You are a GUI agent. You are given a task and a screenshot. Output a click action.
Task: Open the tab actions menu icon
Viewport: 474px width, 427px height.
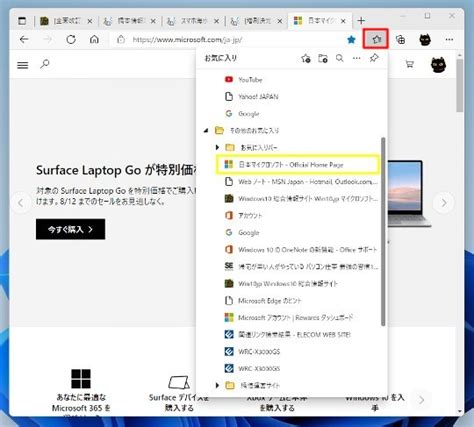(x=22, y=21)
